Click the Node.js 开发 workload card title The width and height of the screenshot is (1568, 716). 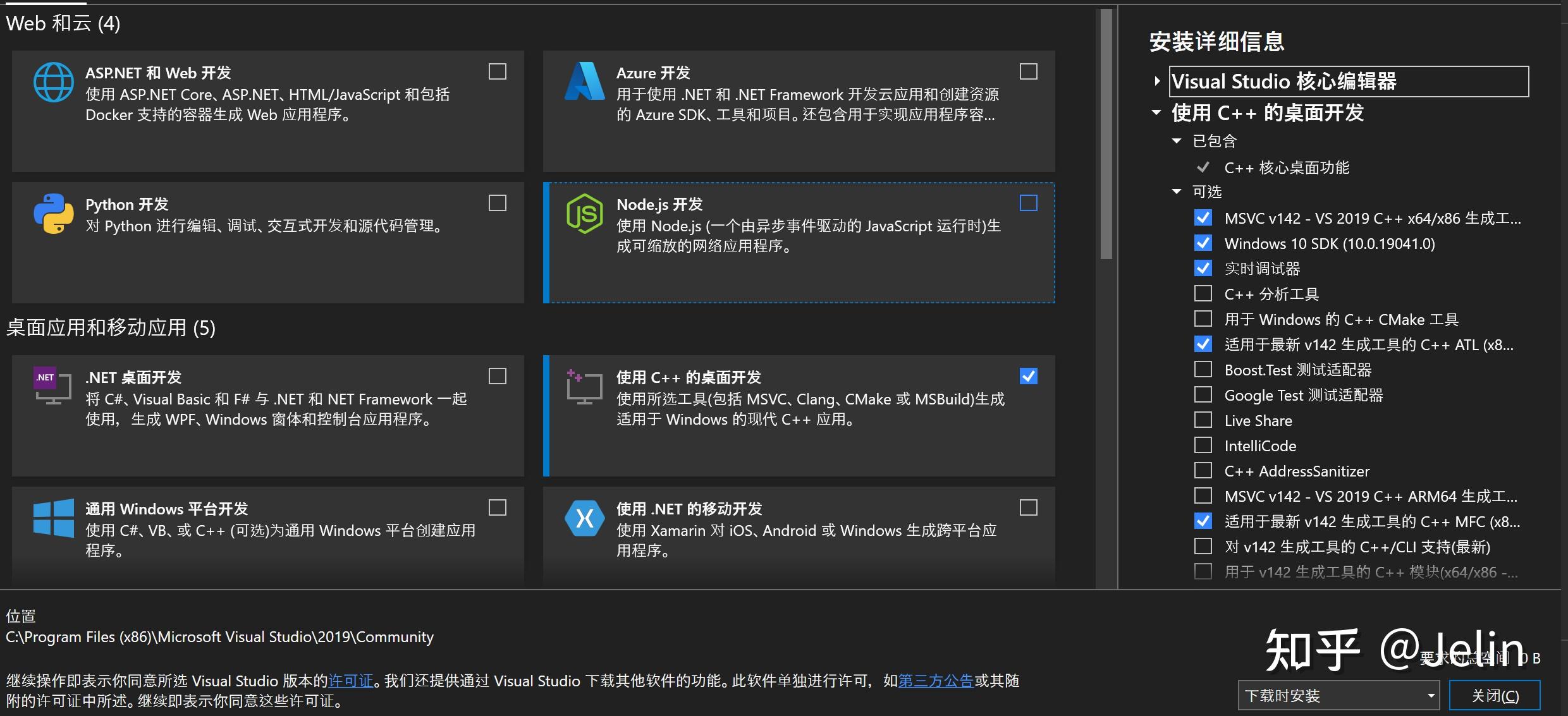tap(659, 204)
